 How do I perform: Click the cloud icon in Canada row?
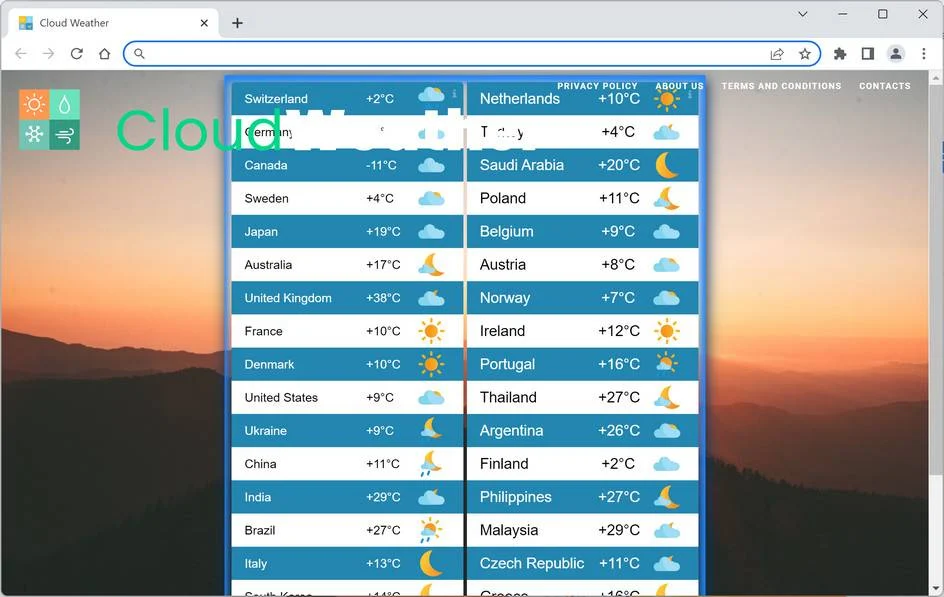(431, 165)
